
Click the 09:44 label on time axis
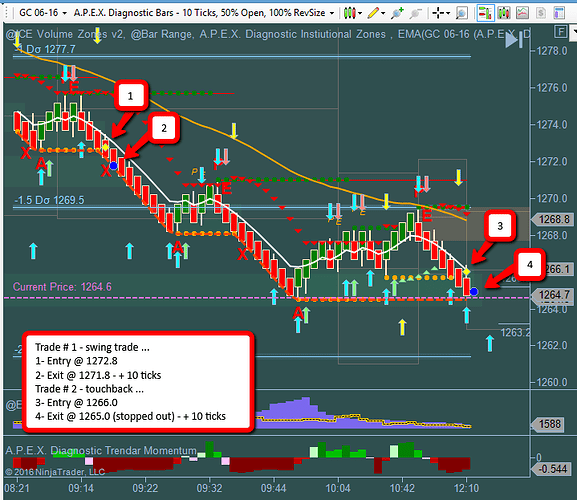point(273,489)
